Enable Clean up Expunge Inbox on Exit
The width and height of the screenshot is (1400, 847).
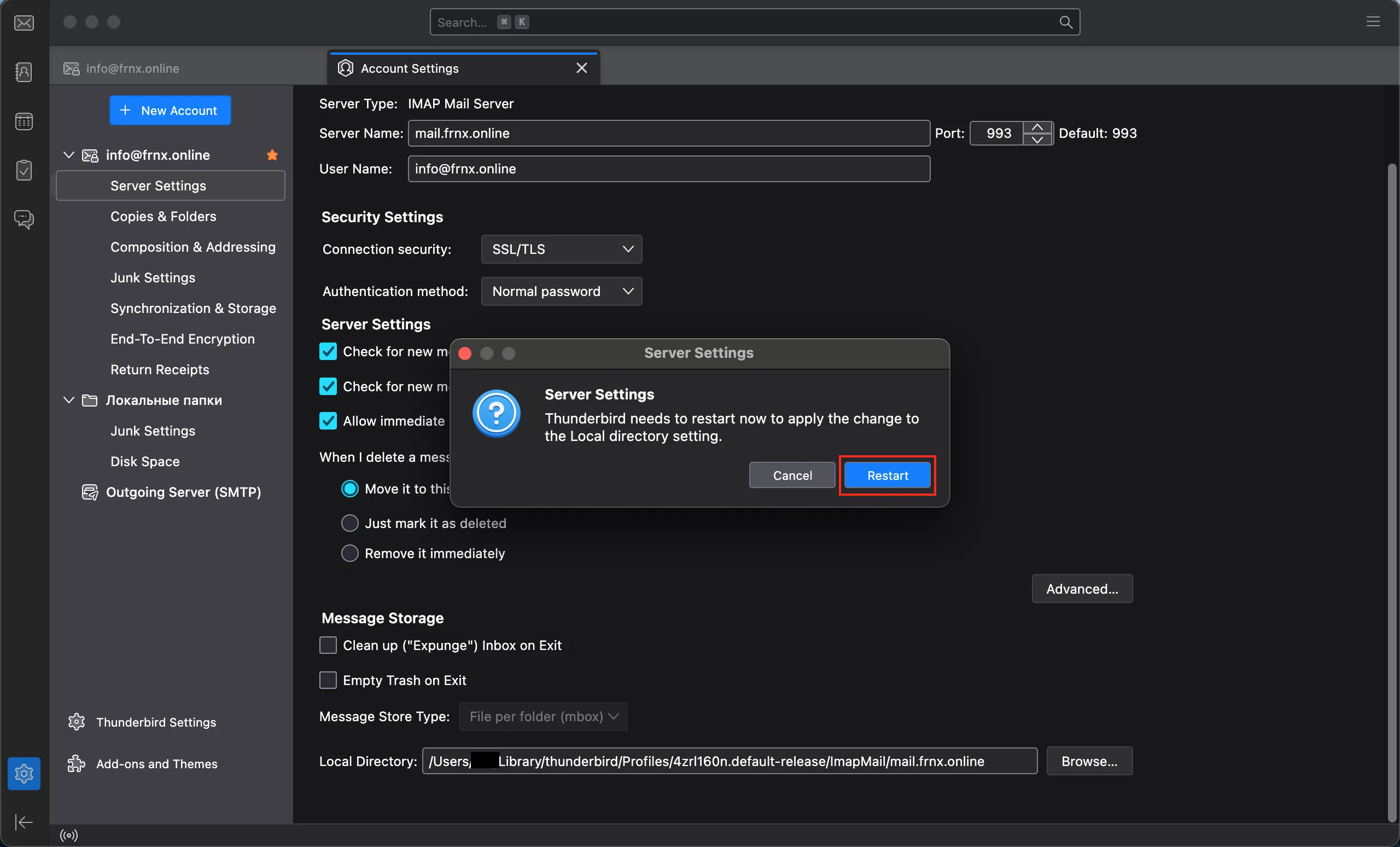tap(328, 645)
